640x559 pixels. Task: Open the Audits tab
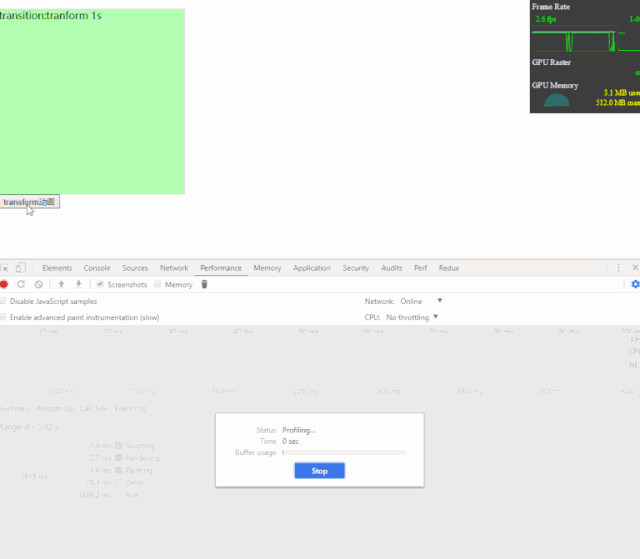(391, 268)
